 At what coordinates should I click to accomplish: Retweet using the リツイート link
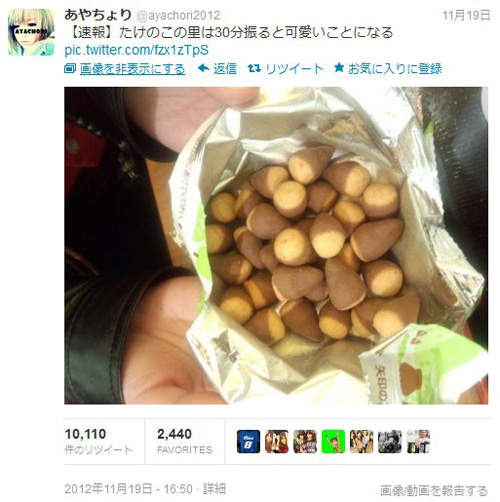point(295,69)
